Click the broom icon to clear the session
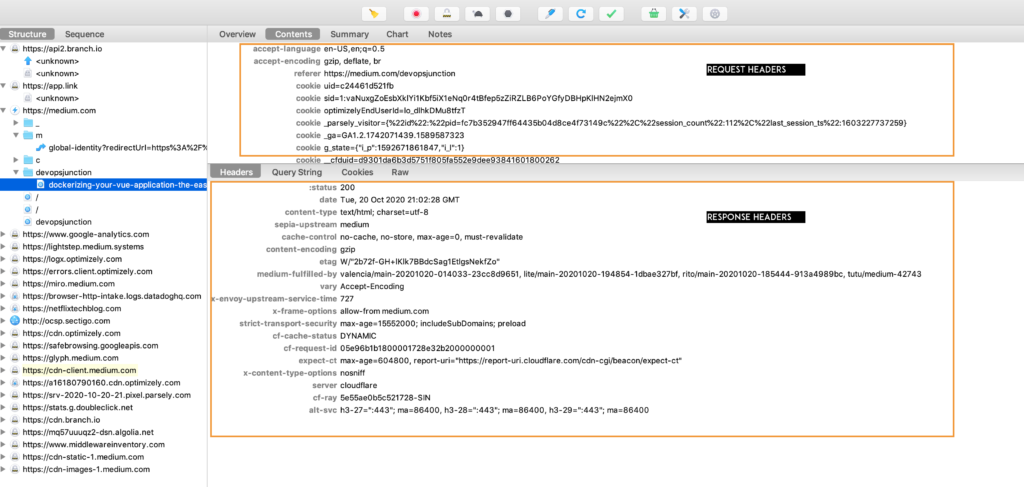The width and height of the screenshot is (1024, 487). (373, 14)
